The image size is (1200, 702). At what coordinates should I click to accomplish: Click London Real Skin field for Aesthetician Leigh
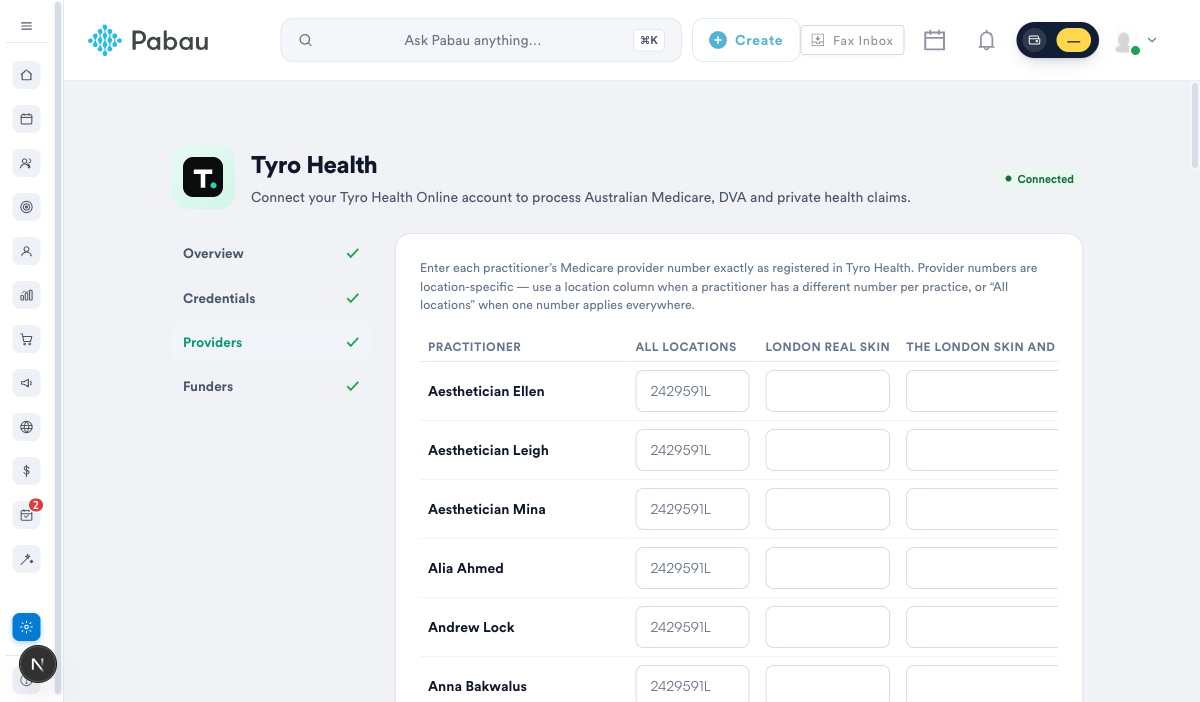pos(827,450)
